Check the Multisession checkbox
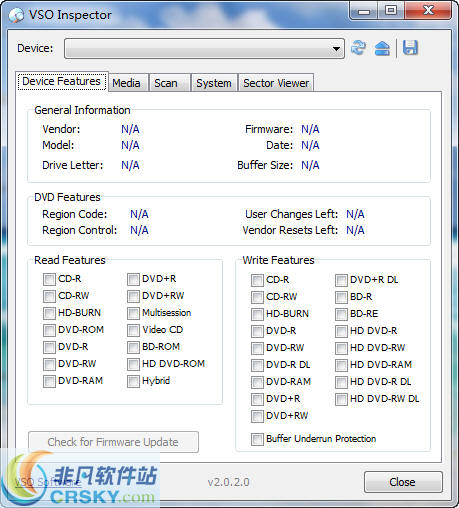459x508 pixels. point(133,313)
